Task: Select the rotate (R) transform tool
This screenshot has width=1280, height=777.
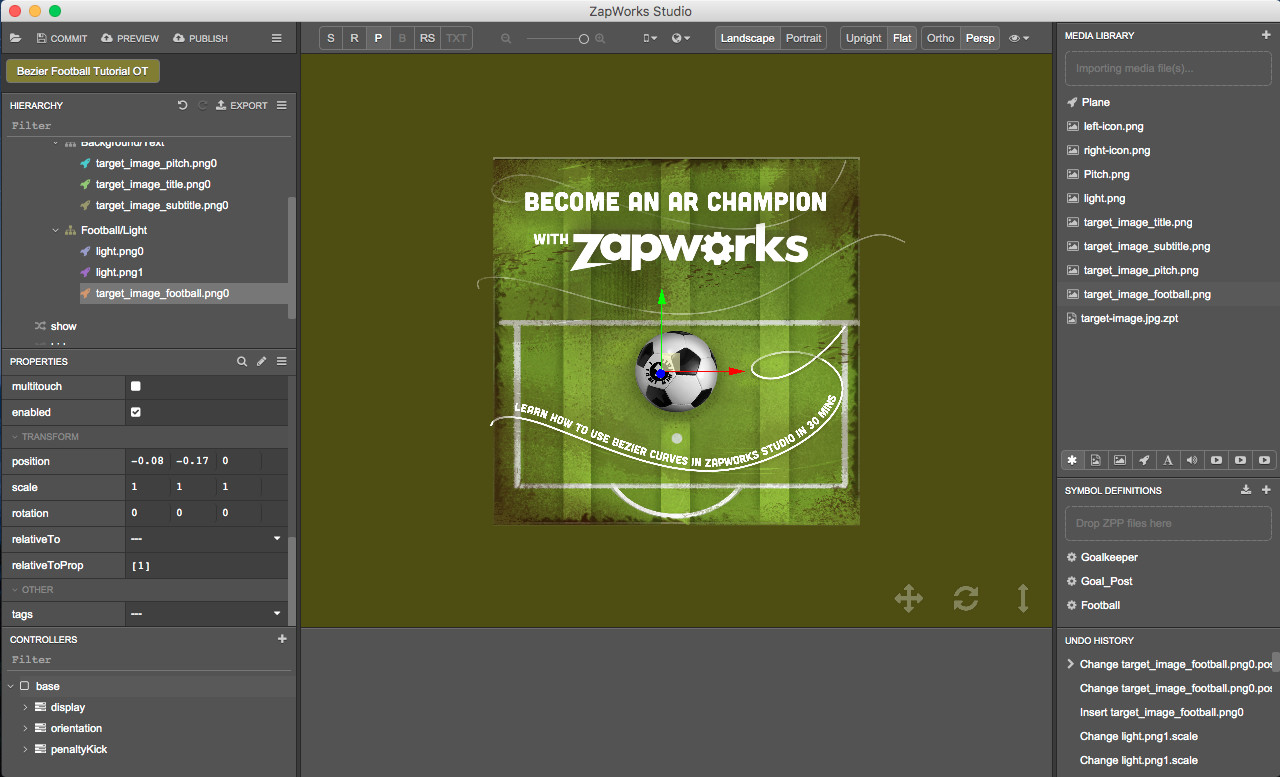Action: pyautogui.click(x=354, y=37)
